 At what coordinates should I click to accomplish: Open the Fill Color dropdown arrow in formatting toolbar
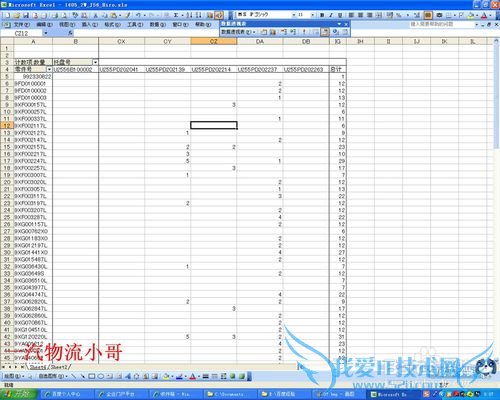[x=476, y=15]
